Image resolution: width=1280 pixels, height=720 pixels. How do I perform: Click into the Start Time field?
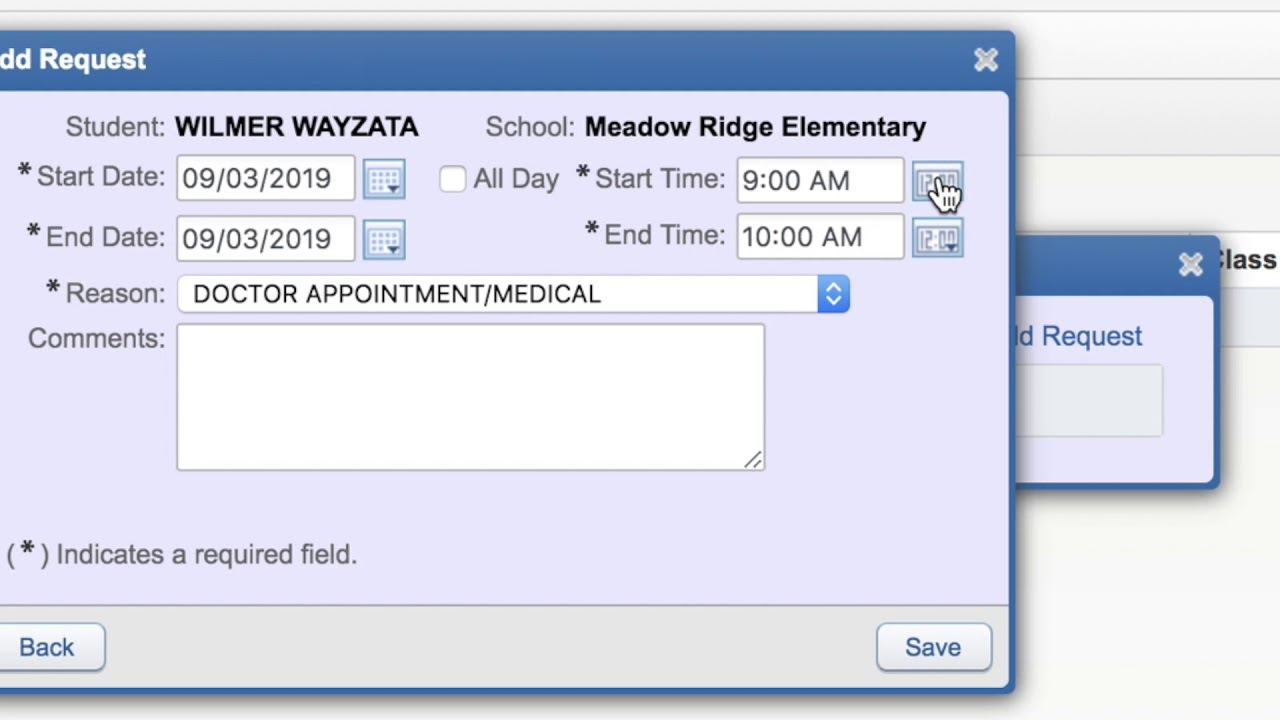[819, 181]
